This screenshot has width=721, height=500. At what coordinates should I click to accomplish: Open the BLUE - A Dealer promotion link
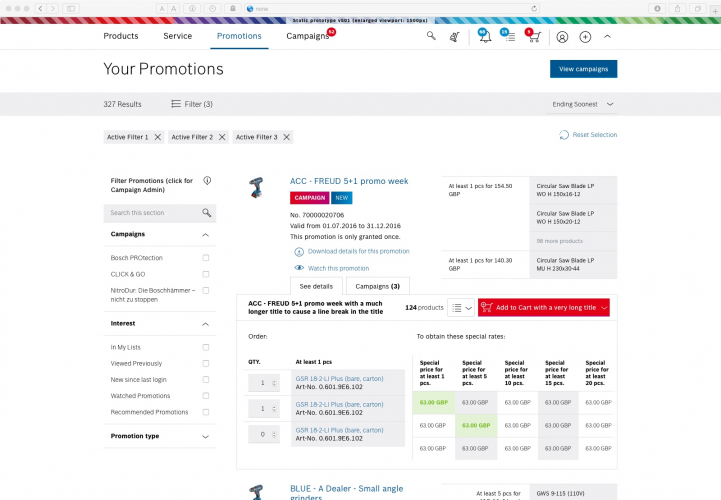[347, 493]
